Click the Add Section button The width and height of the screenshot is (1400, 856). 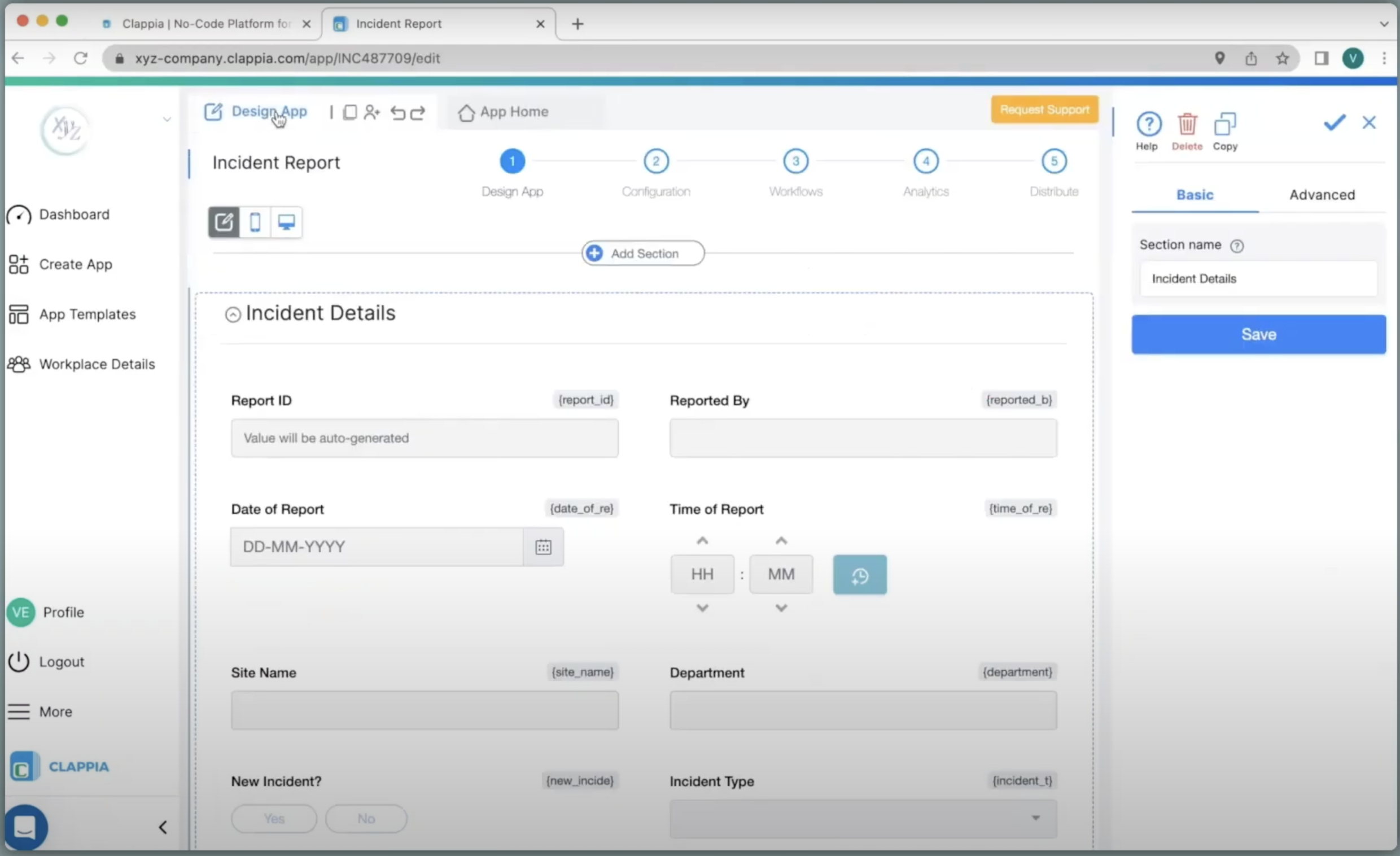[642, 254]
